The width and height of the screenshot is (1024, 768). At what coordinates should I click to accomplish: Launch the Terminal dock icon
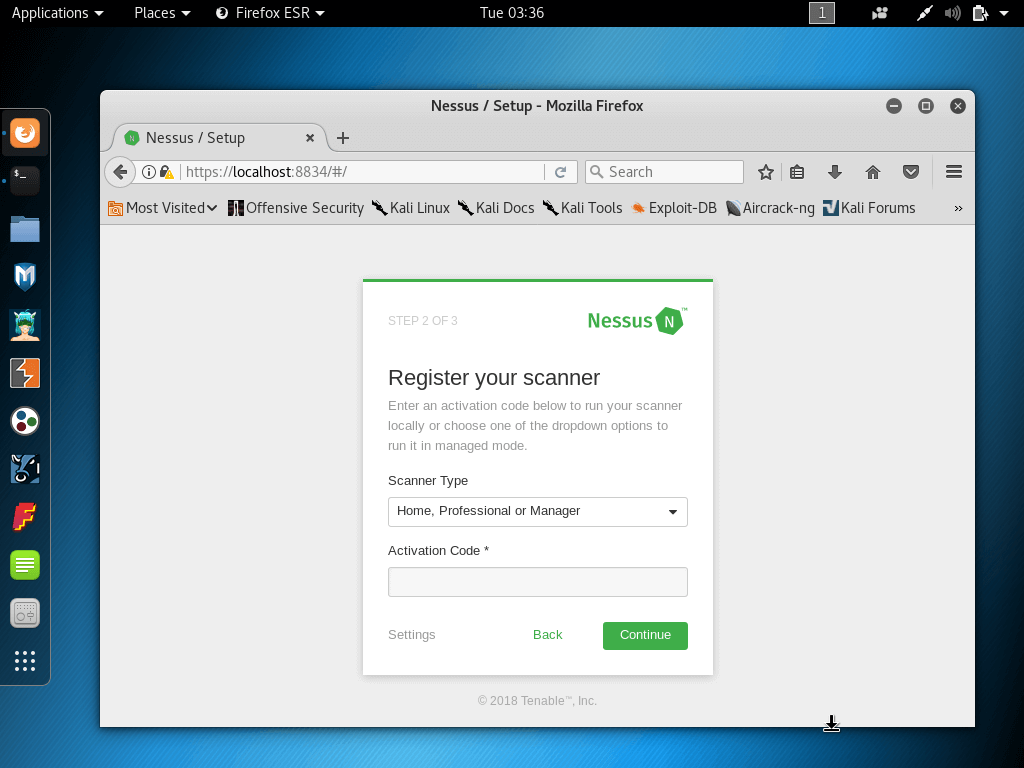[25, 181]
